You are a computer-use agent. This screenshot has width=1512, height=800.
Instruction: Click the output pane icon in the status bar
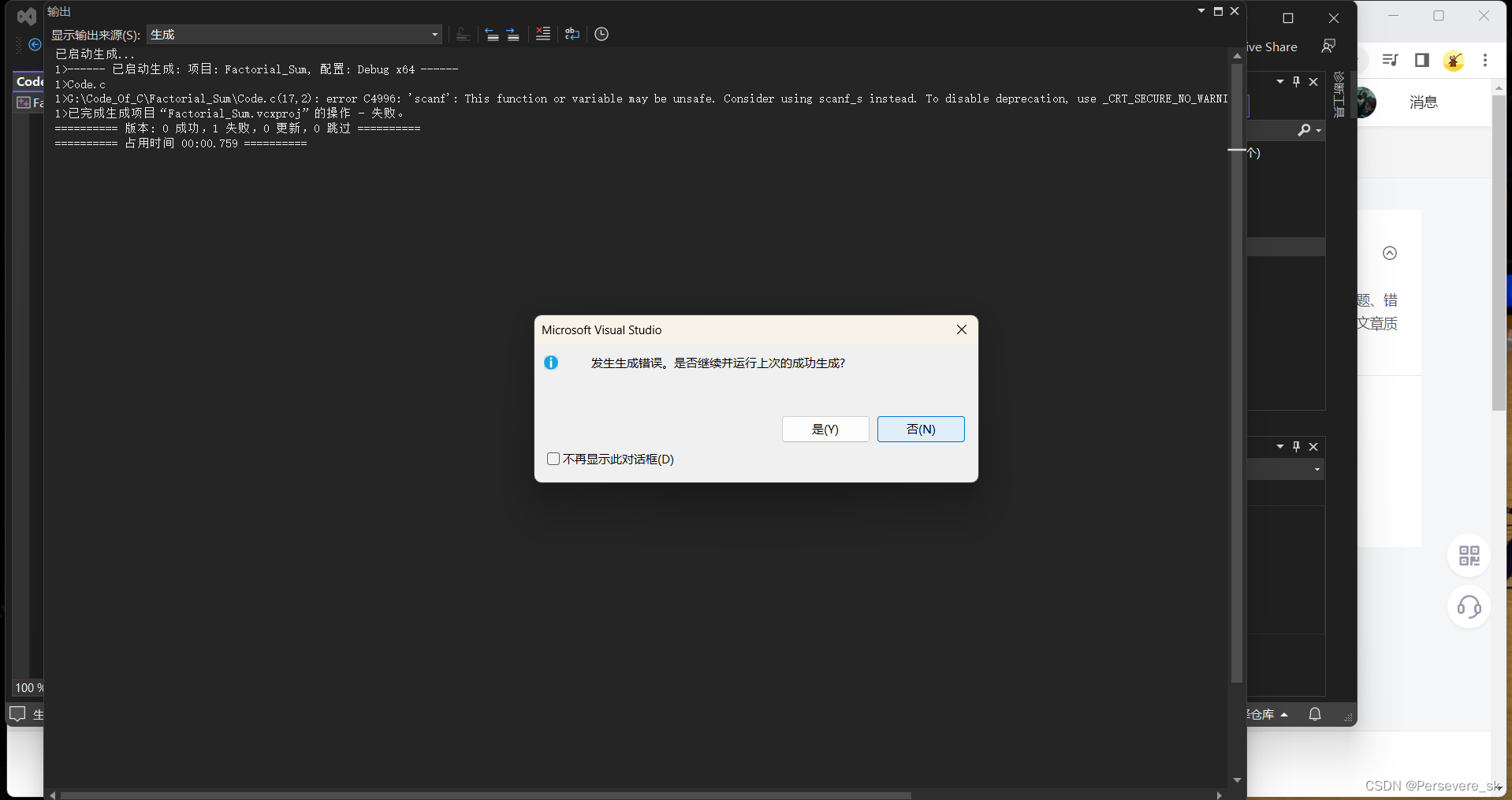(17, 714)
